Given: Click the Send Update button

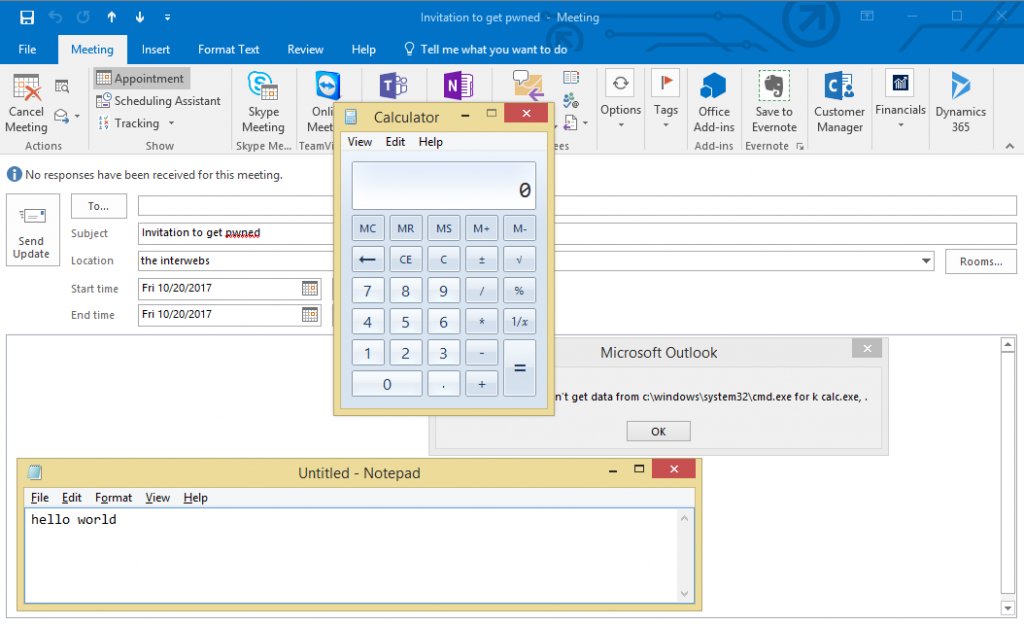Looking at the screenshot, I should pos(33,230).
